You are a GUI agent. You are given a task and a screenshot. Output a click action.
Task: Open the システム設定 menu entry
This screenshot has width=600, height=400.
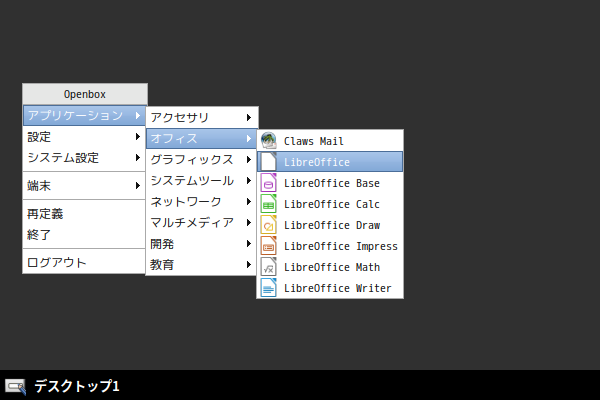(85, 158)
